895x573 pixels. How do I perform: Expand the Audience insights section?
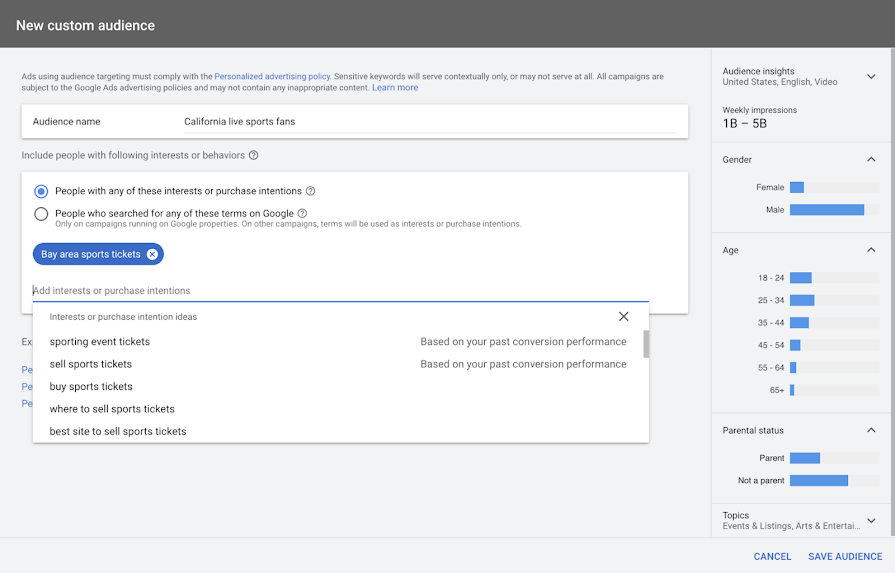point(871,76)
